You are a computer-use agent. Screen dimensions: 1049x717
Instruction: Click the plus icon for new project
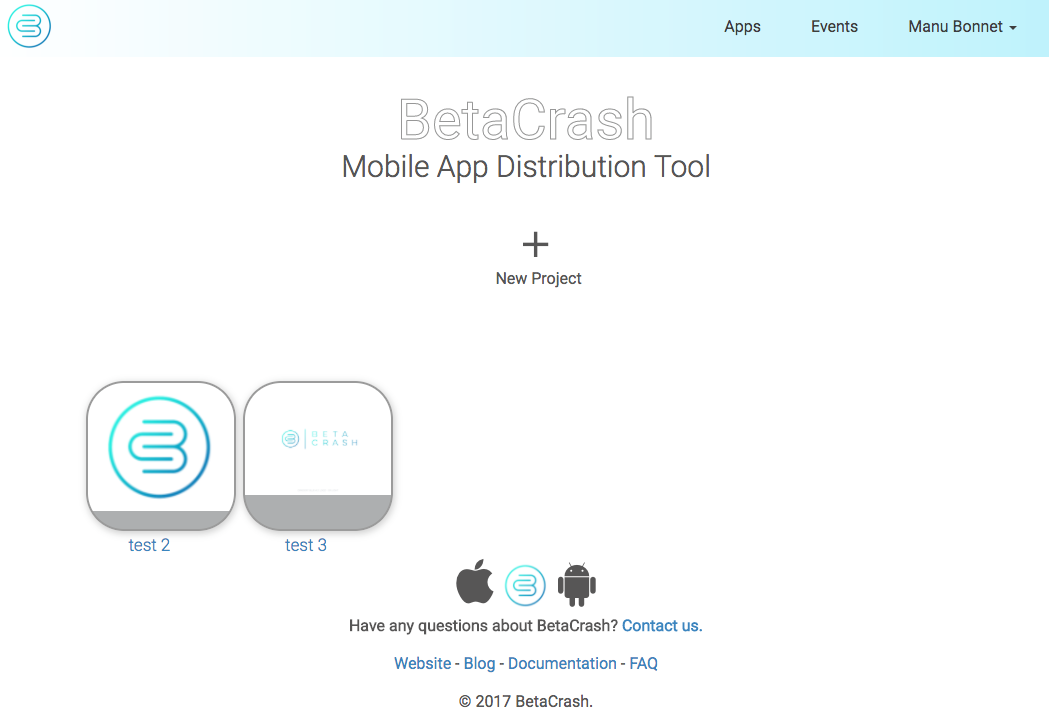click(535, 245)
